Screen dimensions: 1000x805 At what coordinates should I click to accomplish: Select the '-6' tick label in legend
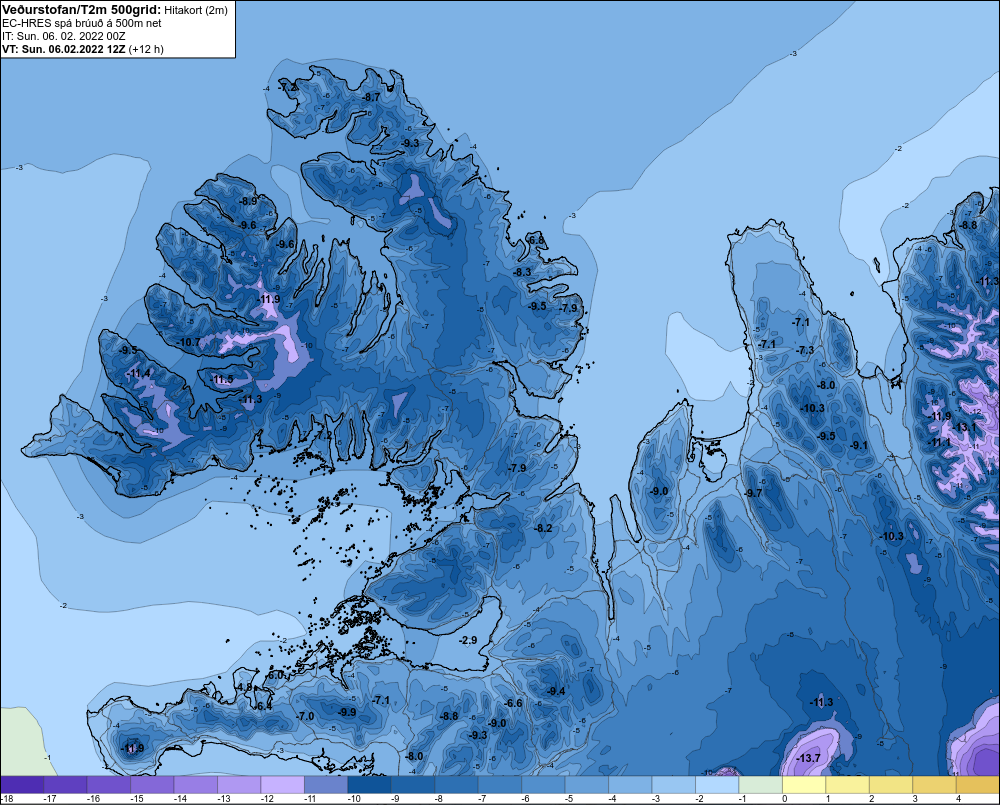tap(526, 799)
